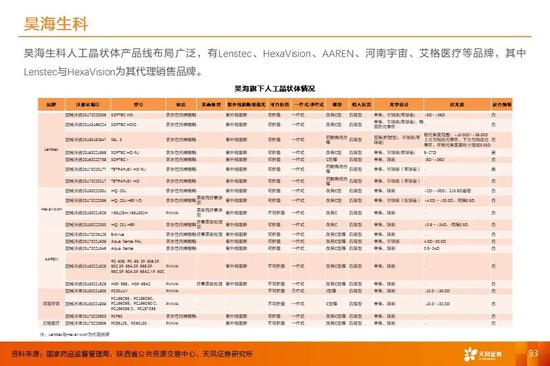Click the 材质 column header
The image size is (550, 366).
(x=181, y=105)
